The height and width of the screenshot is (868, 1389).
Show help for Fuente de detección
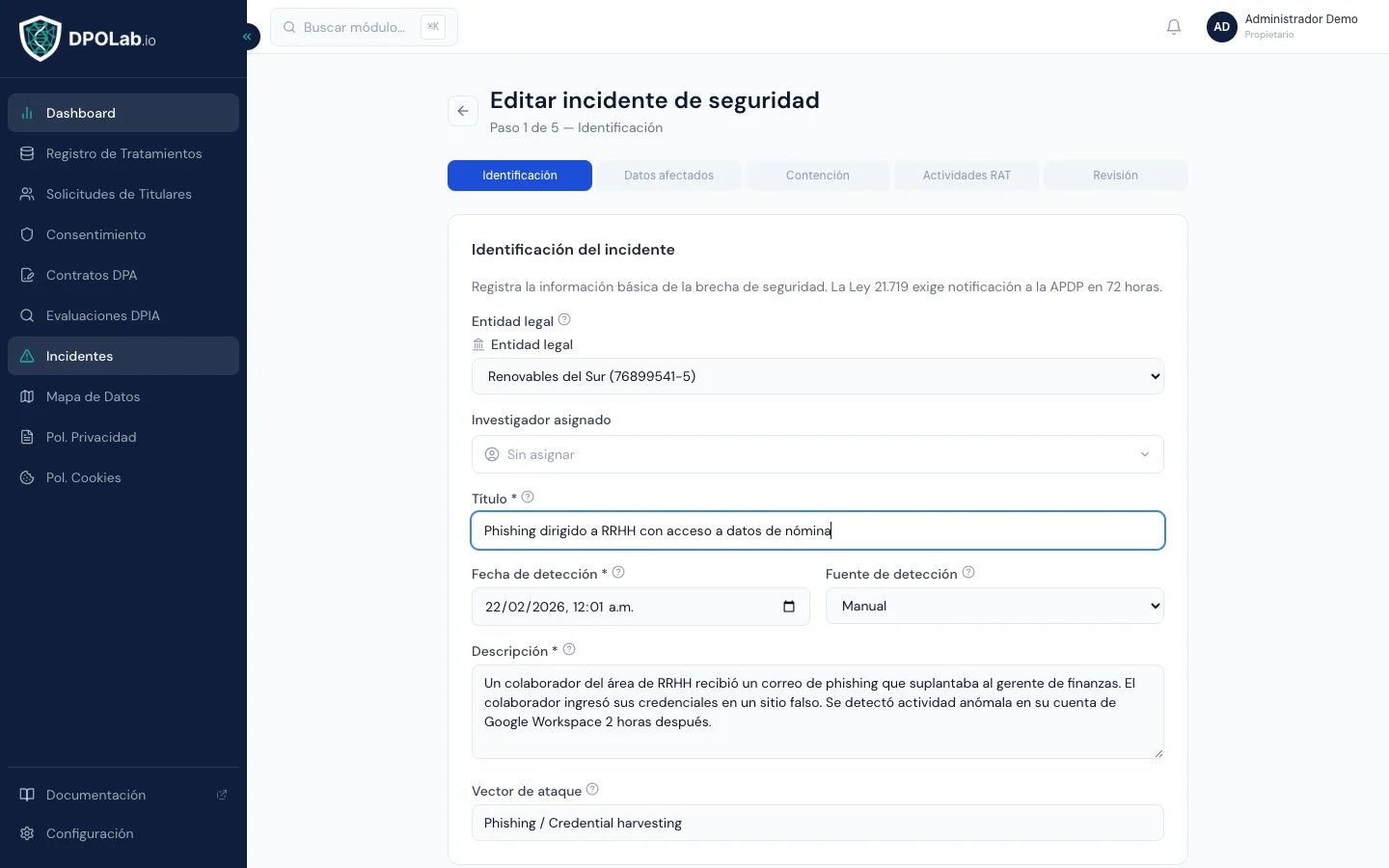pyautogui.click(x=968, y=572)
